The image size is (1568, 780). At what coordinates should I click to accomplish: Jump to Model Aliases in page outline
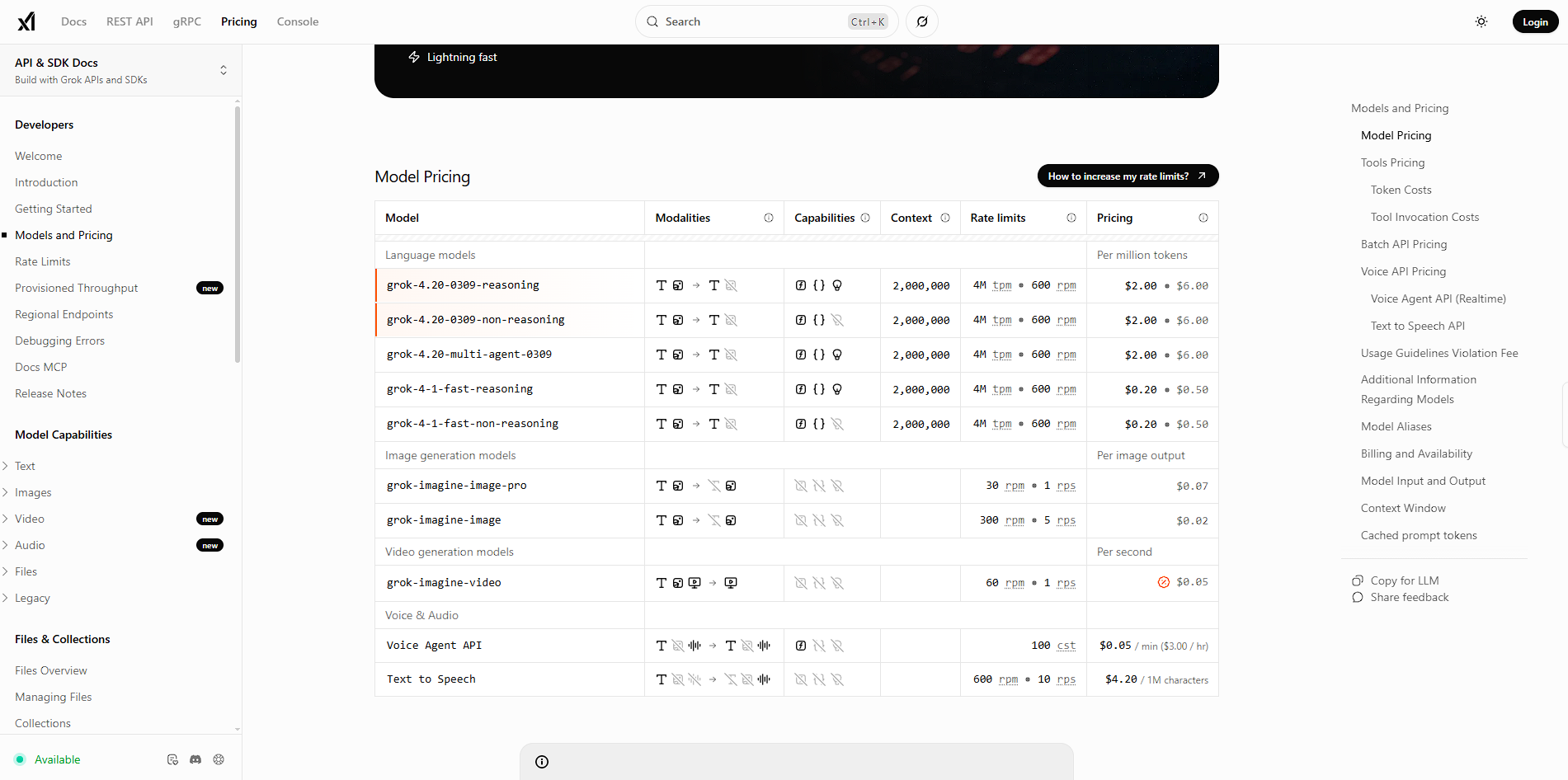coord(1396,426)
